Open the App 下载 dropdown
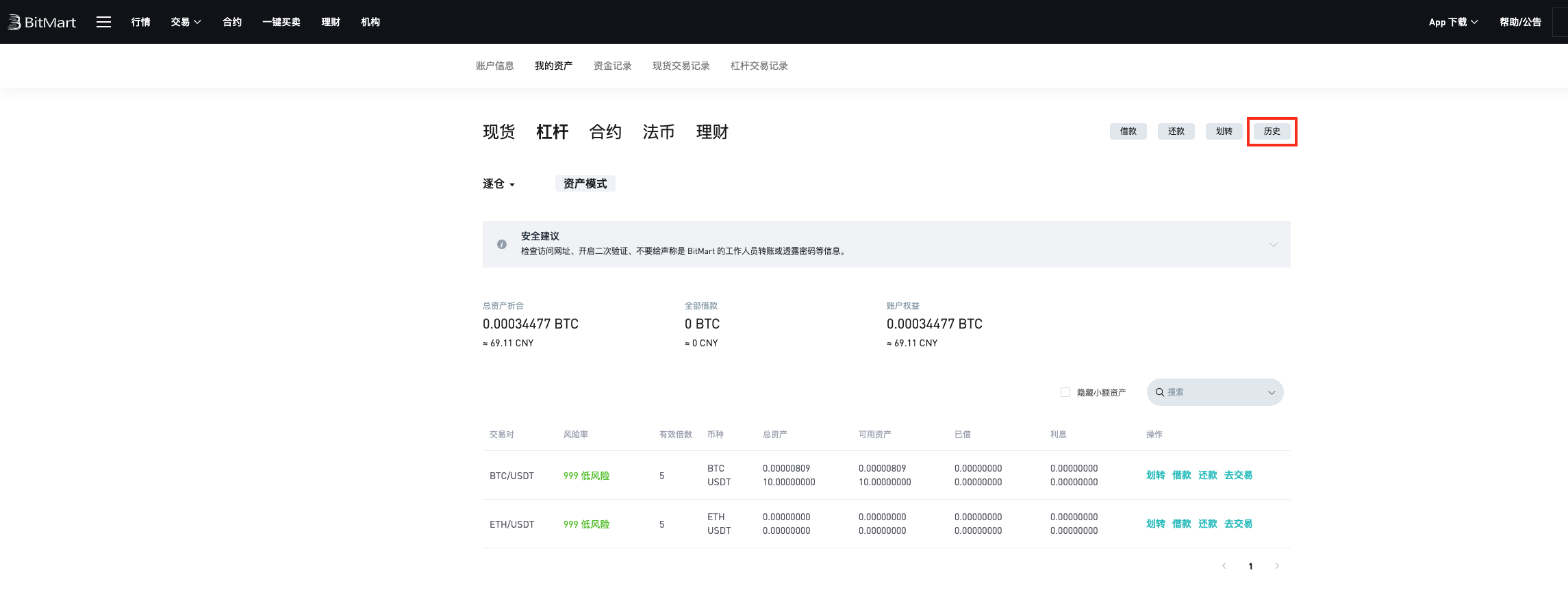The height and width of the screenshot is (590, 1568). [1453, 22]
